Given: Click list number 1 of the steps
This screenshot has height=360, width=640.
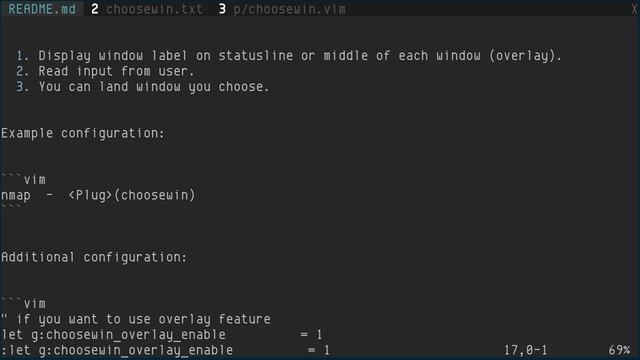Looking at the screenshot, I should pyautogui.click(x=22, y=56).
